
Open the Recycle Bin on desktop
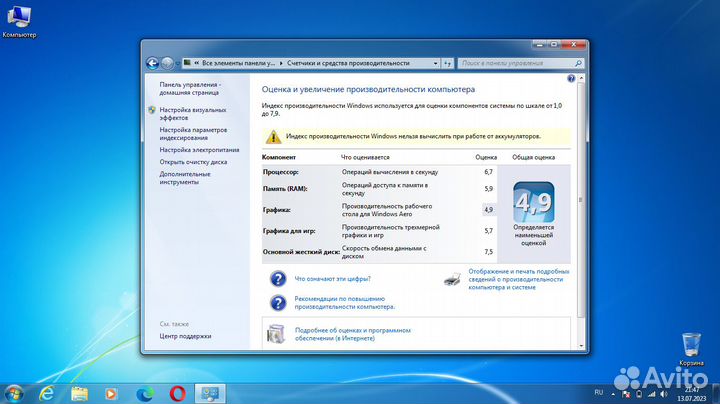[x=691, y=350]
